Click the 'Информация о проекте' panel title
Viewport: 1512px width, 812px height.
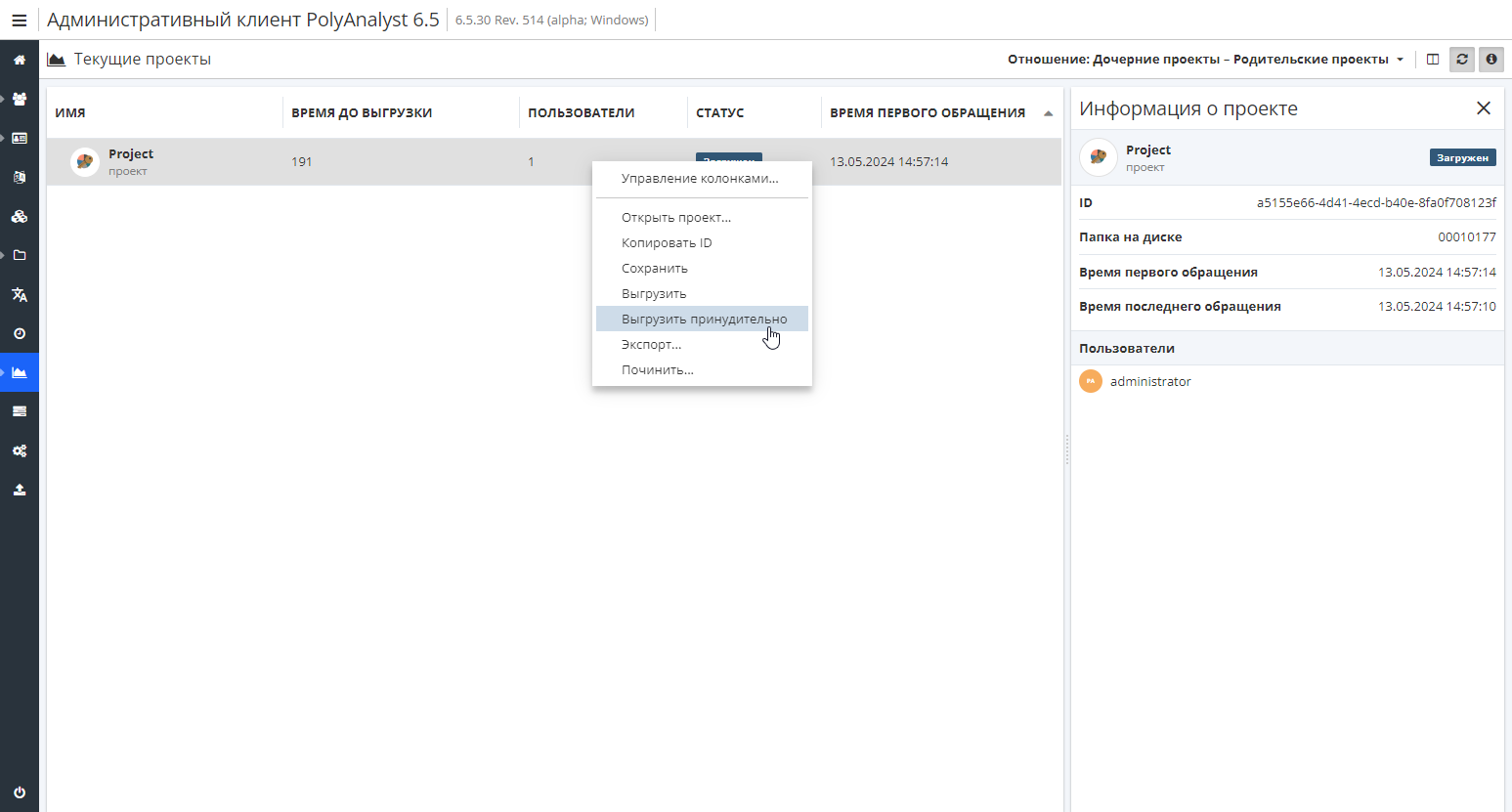click(1188, 108)
